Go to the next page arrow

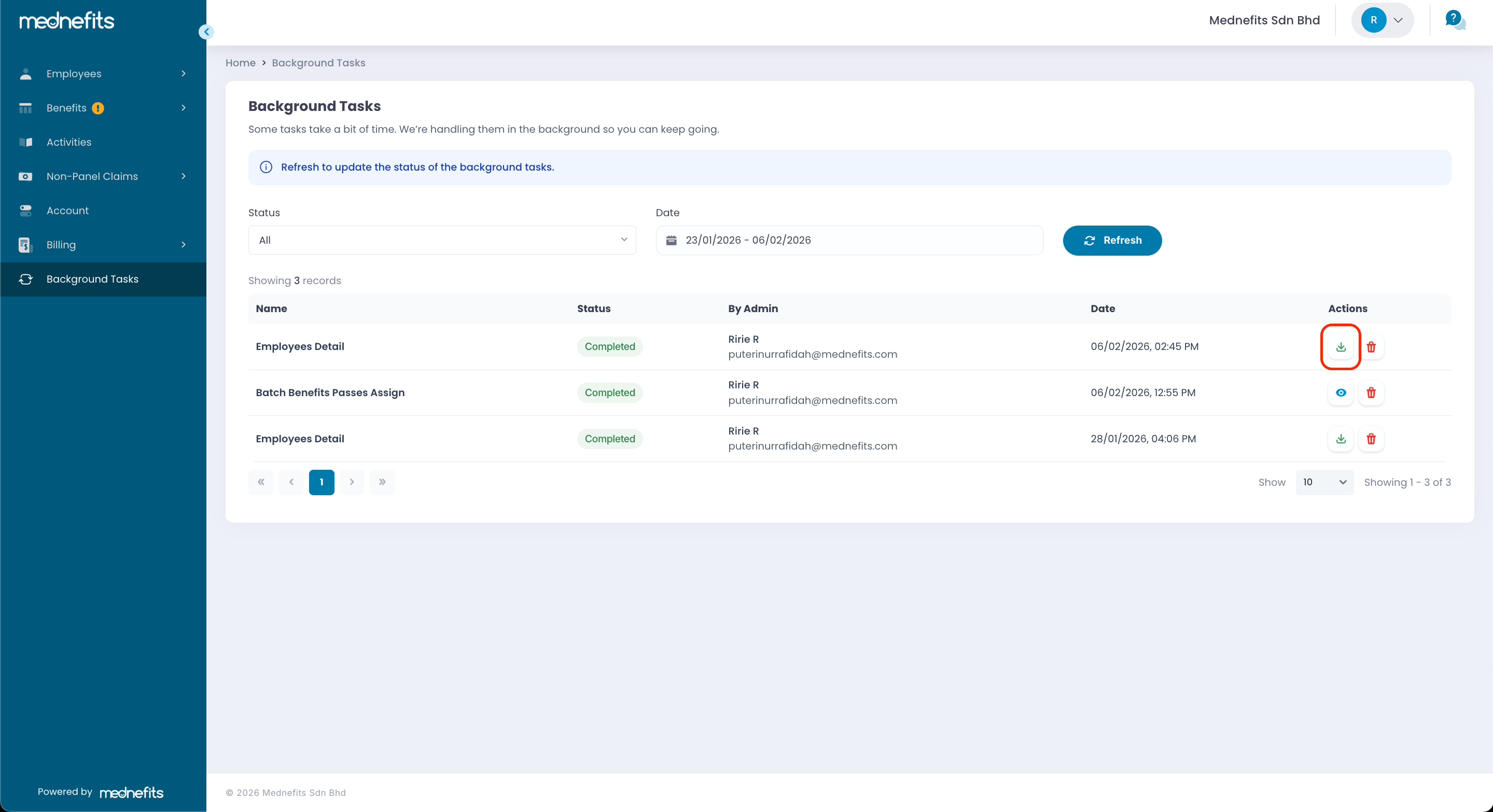click(351, 482)
